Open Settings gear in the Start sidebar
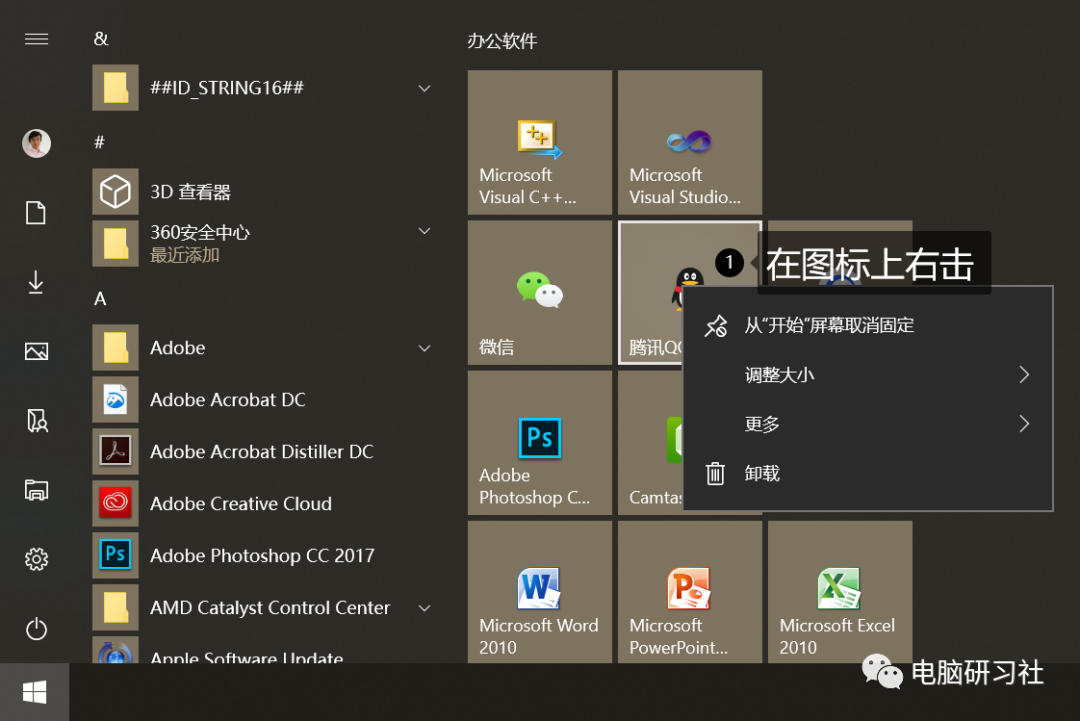 point(37,559)
